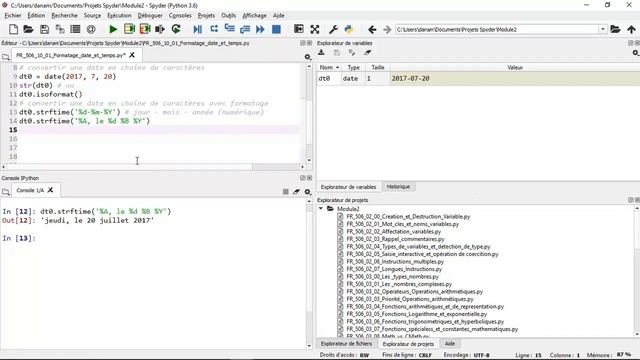Re-run last script icon

pyautogui.click(x=176, y=29)
